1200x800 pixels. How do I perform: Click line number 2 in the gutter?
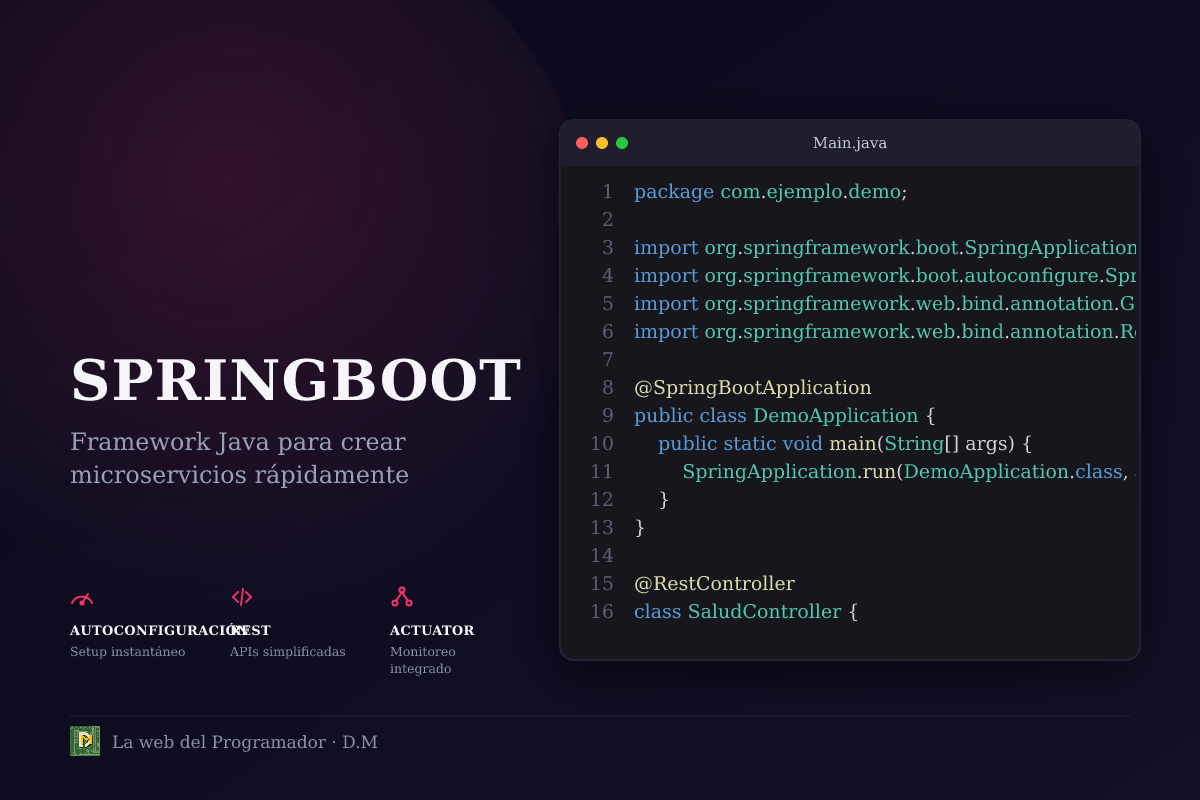(x=607, y=220)
